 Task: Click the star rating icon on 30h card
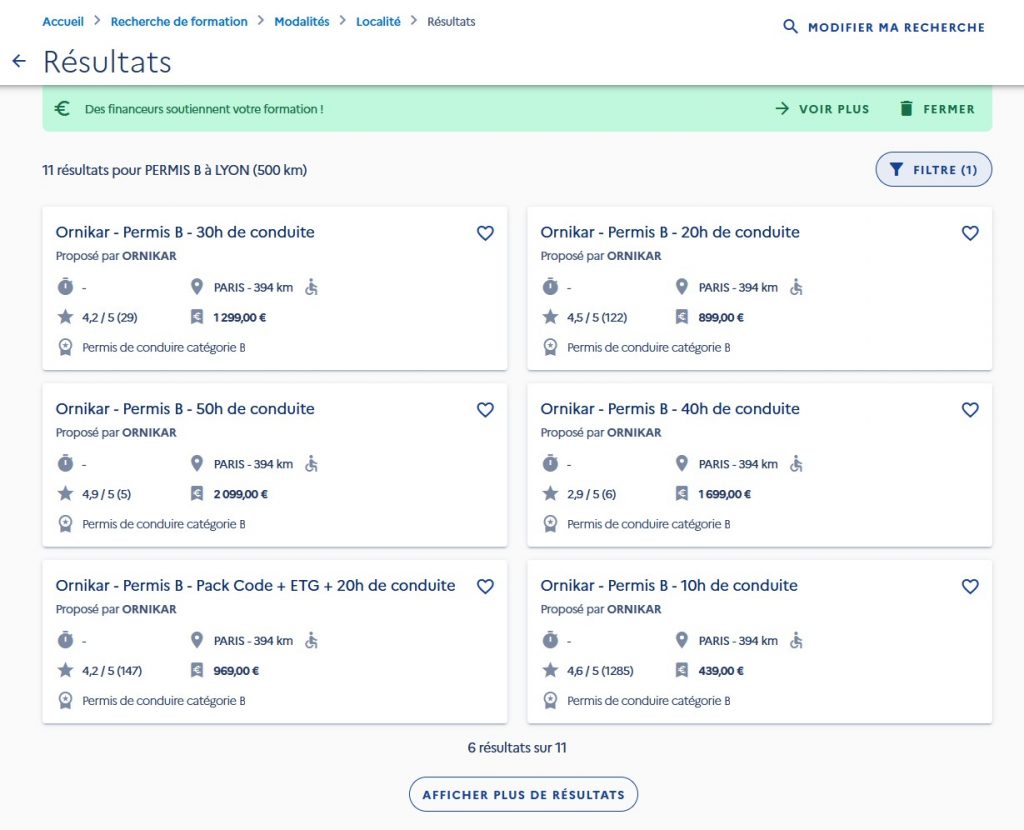point(65,317)
